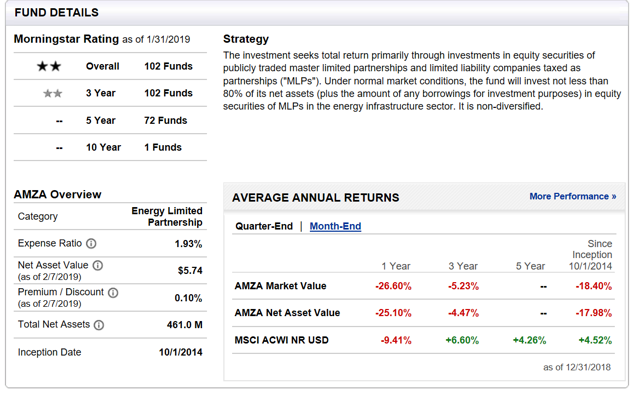Open the More Performance link
This screenshot has width=640, height=395.
tap(573, 196)
